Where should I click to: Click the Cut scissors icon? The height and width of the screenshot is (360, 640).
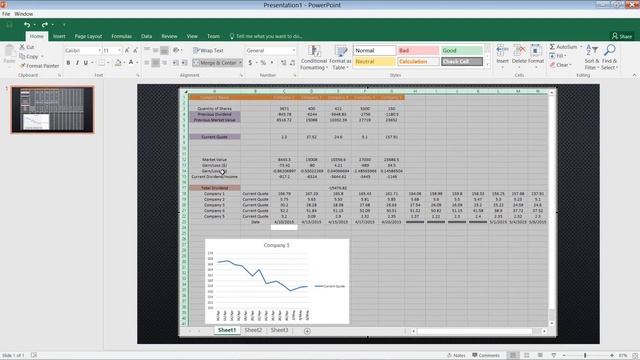tap(22, 47)
